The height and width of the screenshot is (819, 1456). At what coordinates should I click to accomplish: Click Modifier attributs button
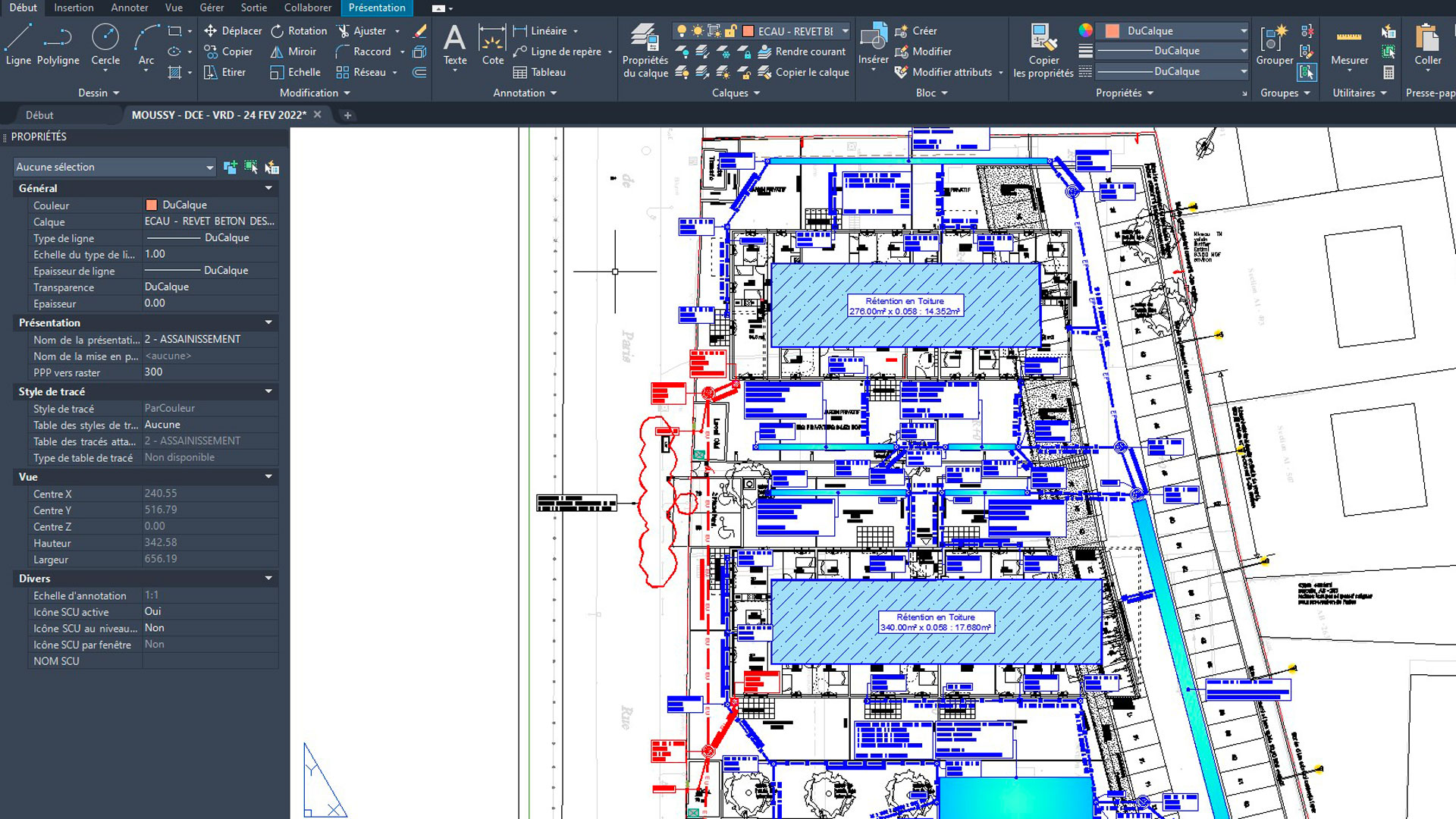[x=943, y=72]
